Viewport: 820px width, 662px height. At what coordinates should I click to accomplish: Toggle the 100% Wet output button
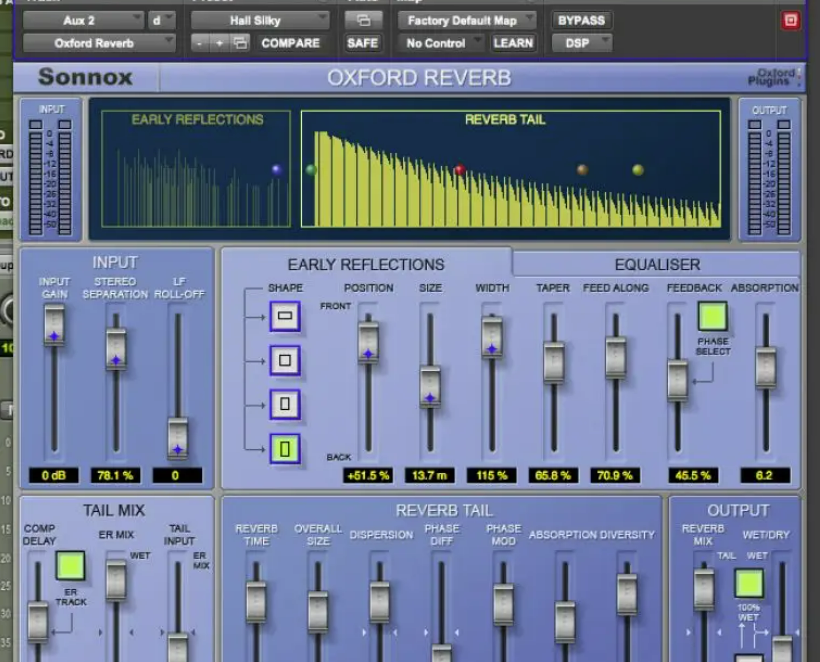(749, 583)
